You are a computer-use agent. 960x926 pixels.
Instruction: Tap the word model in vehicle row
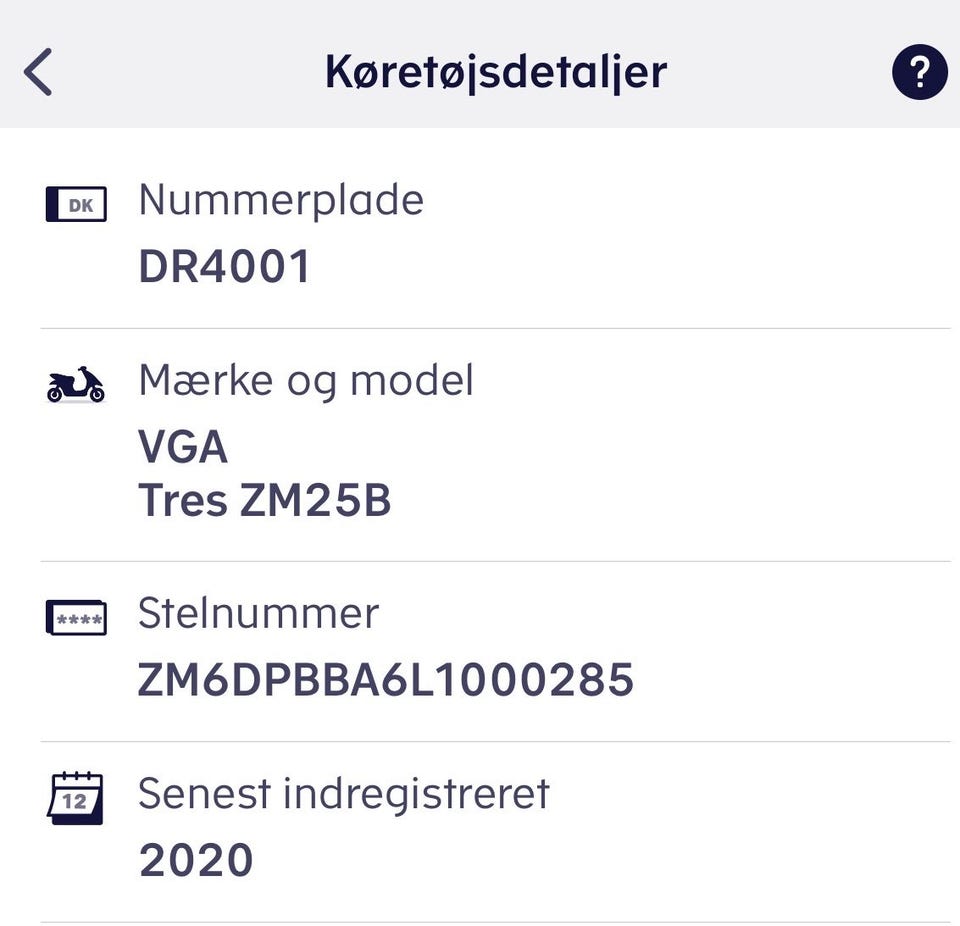(x=416, y=381)
